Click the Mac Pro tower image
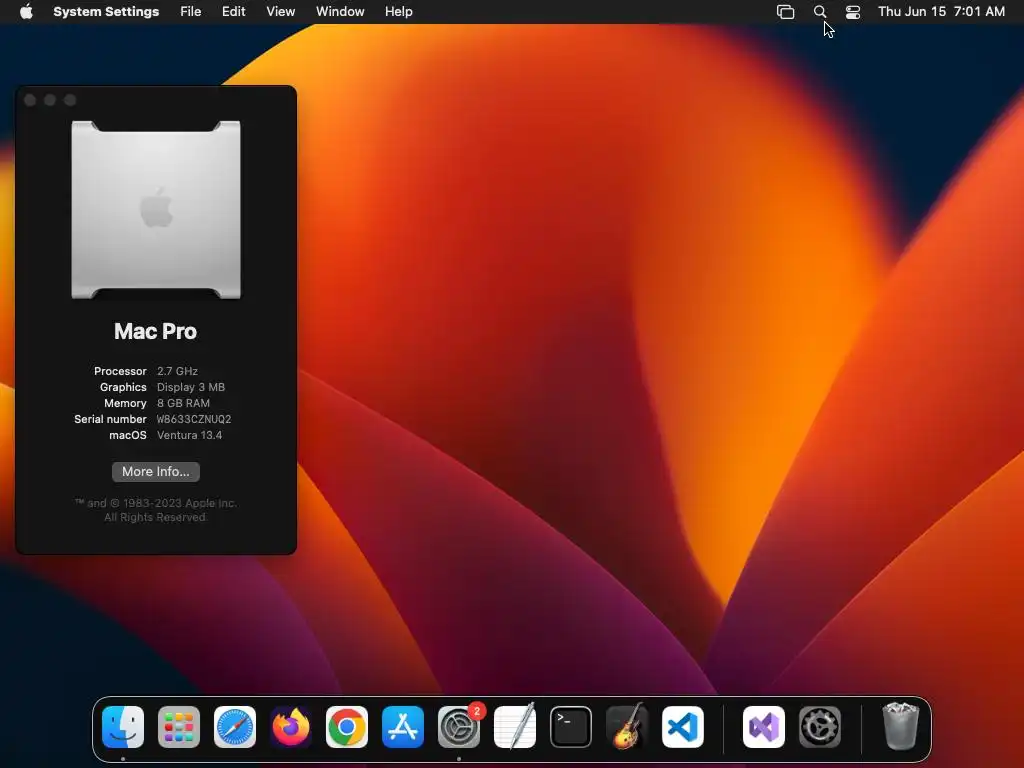 156,210
